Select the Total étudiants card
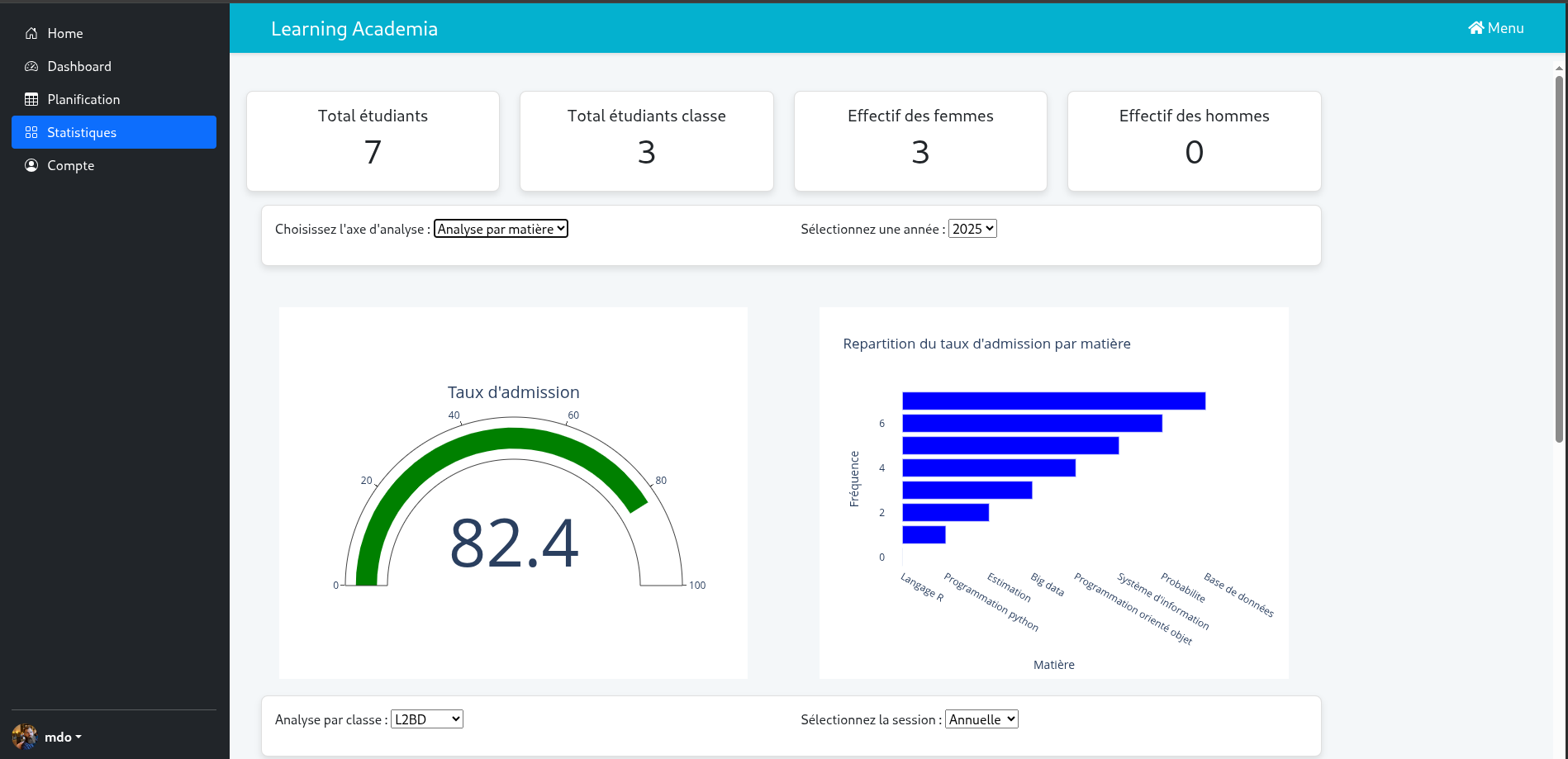This screenshot has height=759, width=1568. point(373,141)
